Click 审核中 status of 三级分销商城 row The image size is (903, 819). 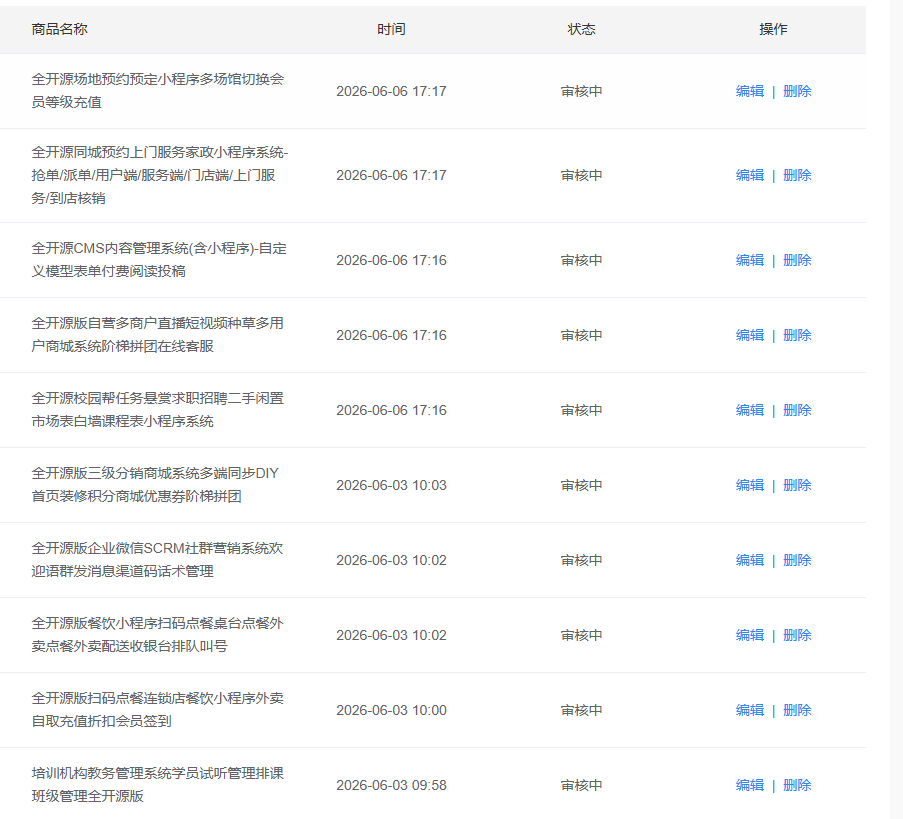click(582, 485)
